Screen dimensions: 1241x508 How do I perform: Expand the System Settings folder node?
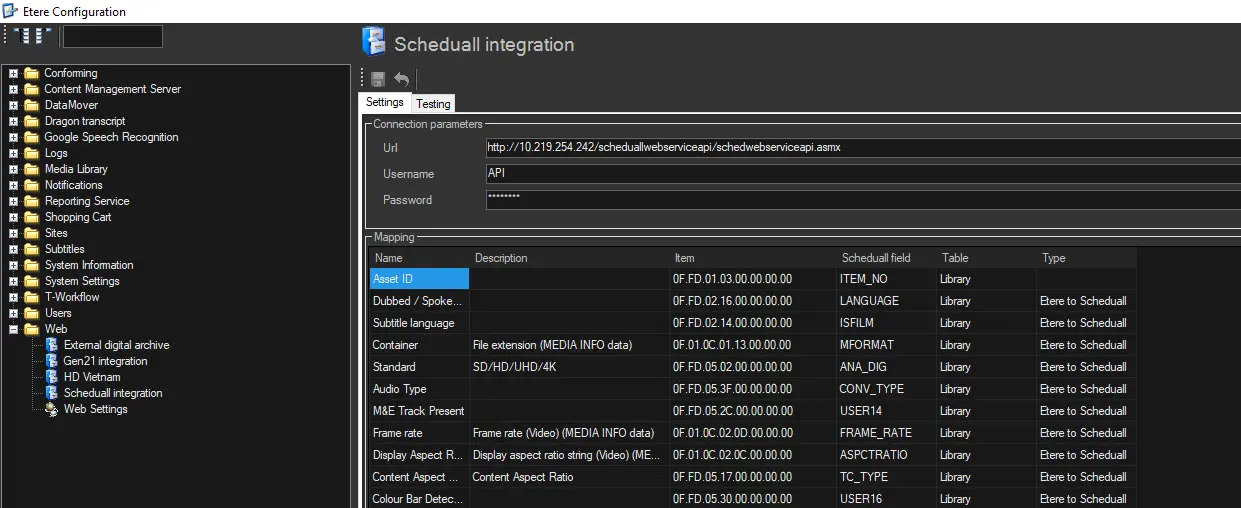14,281
